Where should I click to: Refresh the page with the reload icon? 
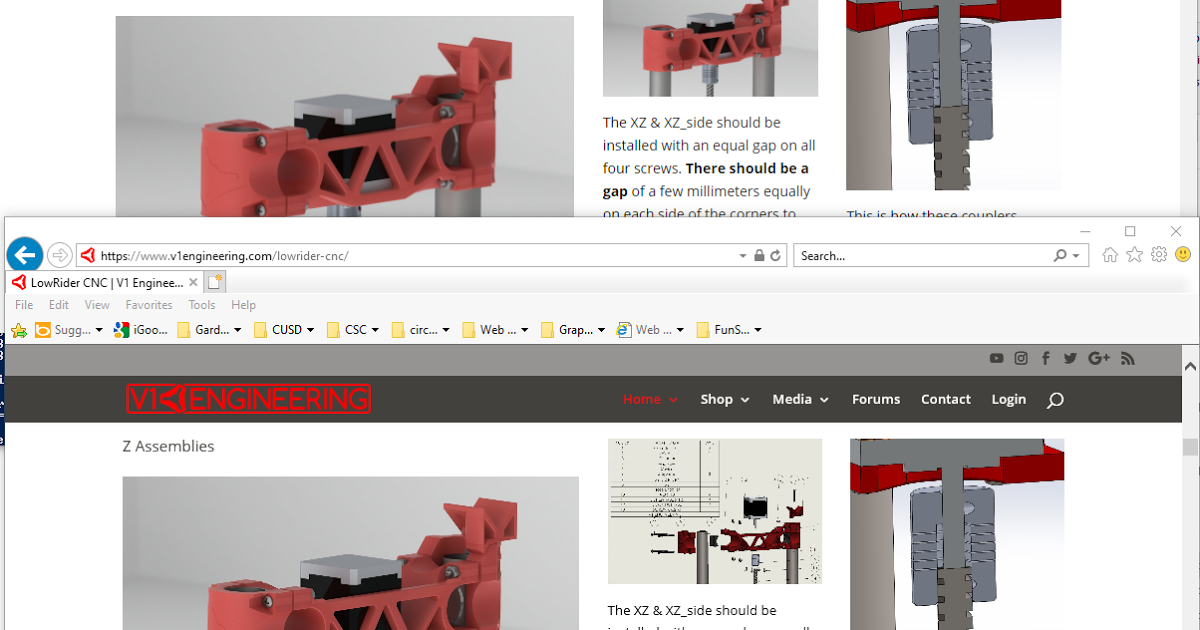pyautogui.click(x=776, y=256)
